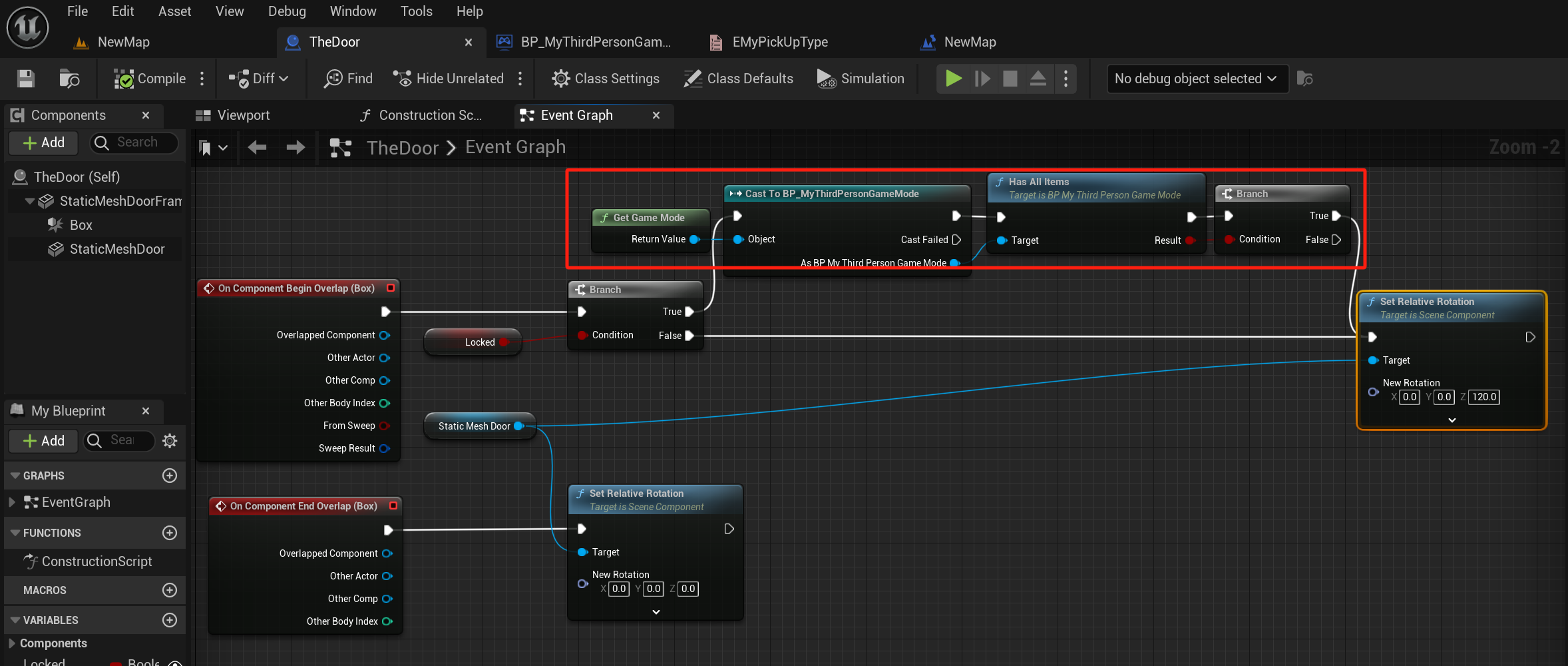Collapse StaticMeshDoorFrame tree node
This screenshot has height=666, width=1568.
coord(29,200)
